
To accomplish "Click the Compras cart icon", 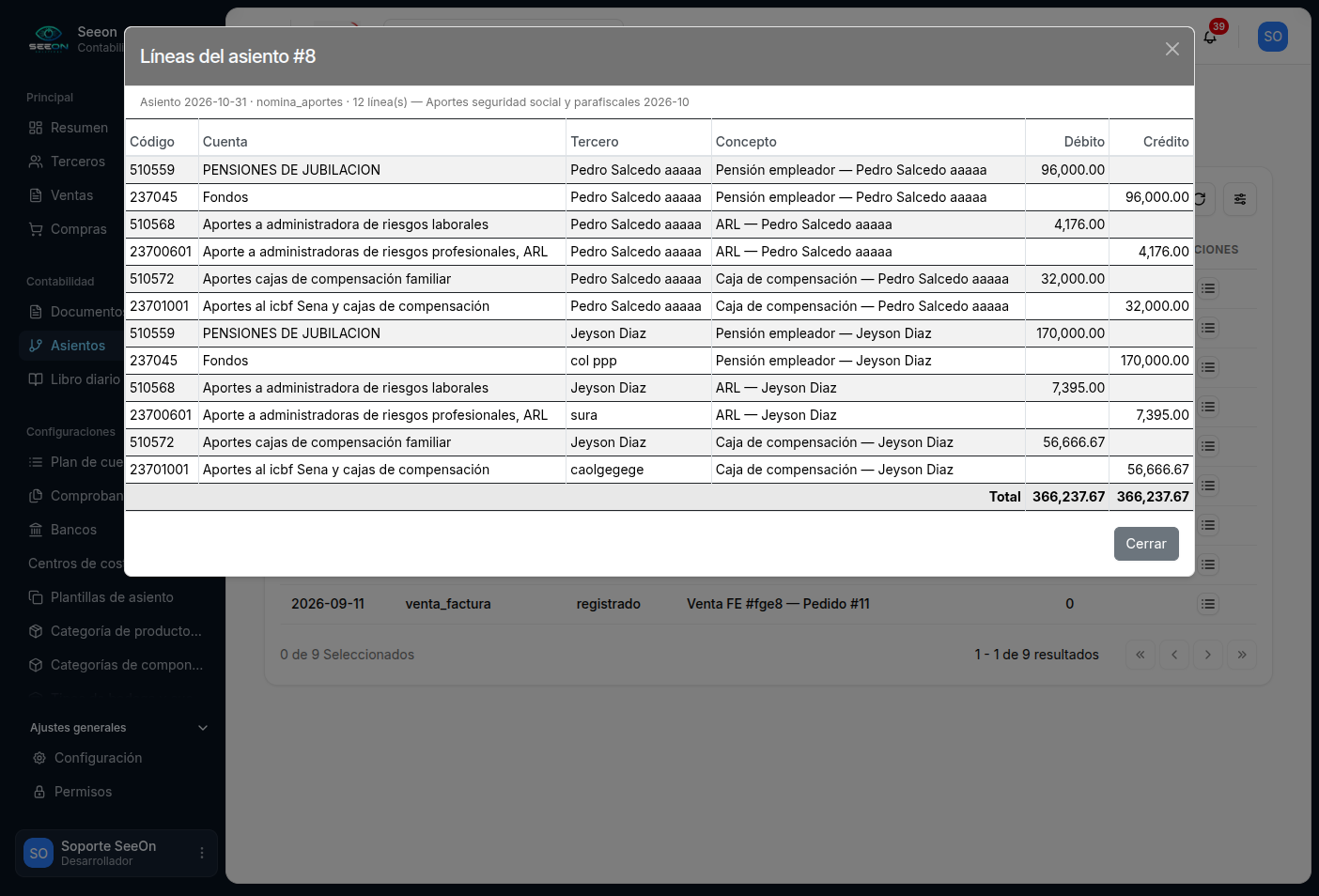I will [x=36, y=229].
